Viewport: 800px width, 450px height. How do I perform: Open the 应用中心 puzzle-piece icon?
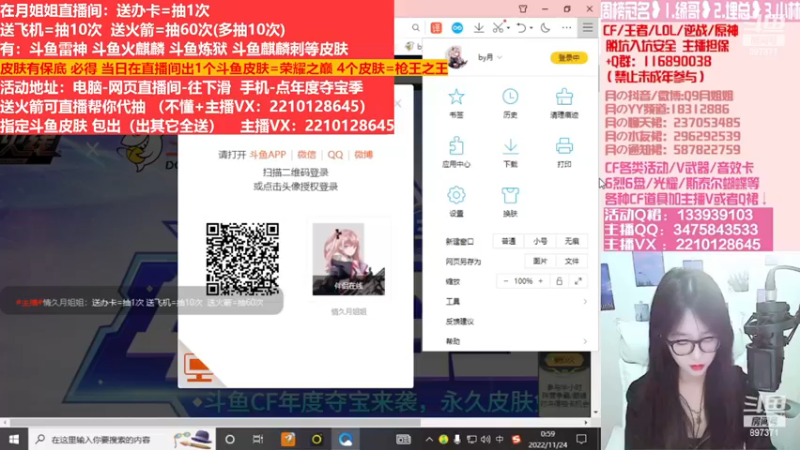456,146
